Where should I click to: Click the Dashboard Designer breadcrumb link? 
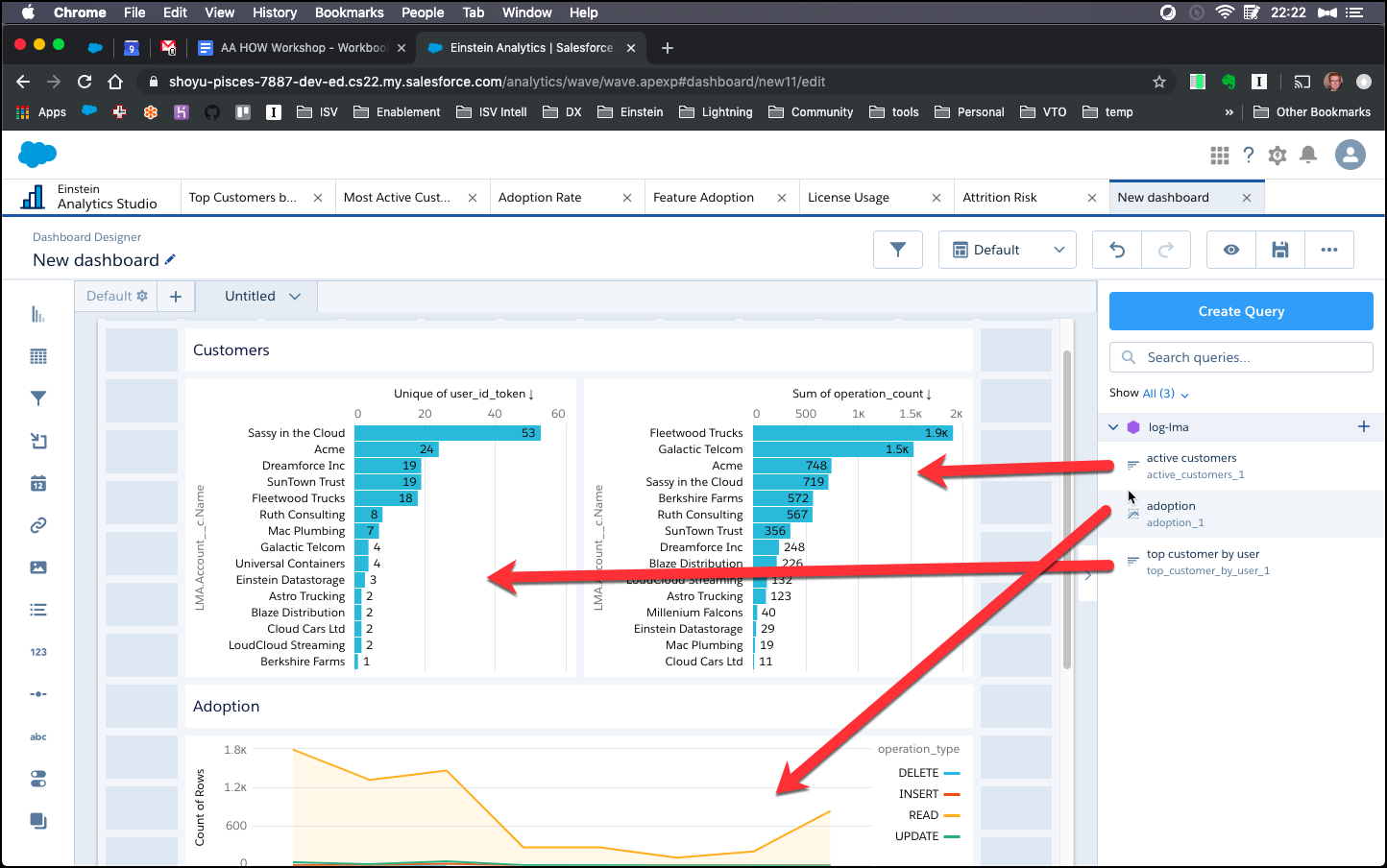(86, 237)
